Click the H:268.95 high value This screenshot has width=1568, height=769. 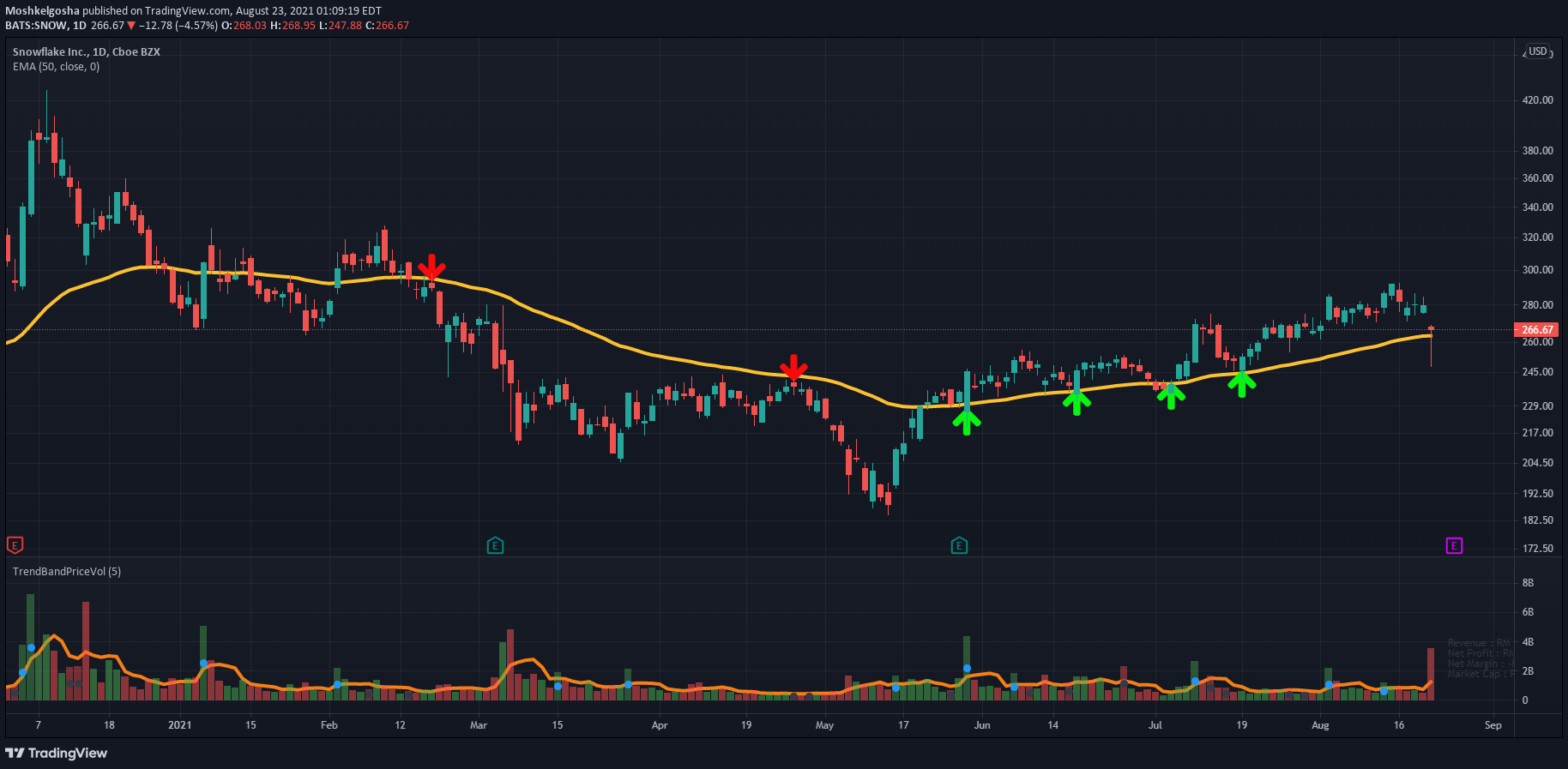pos(292,26)
